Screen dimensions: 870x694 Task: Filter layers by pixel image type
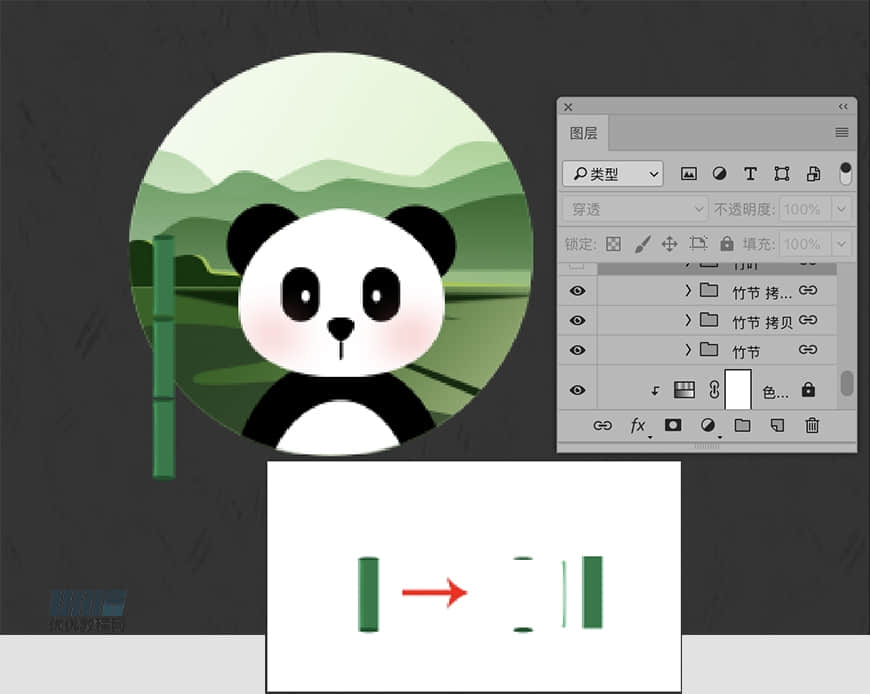pos(689,174)
